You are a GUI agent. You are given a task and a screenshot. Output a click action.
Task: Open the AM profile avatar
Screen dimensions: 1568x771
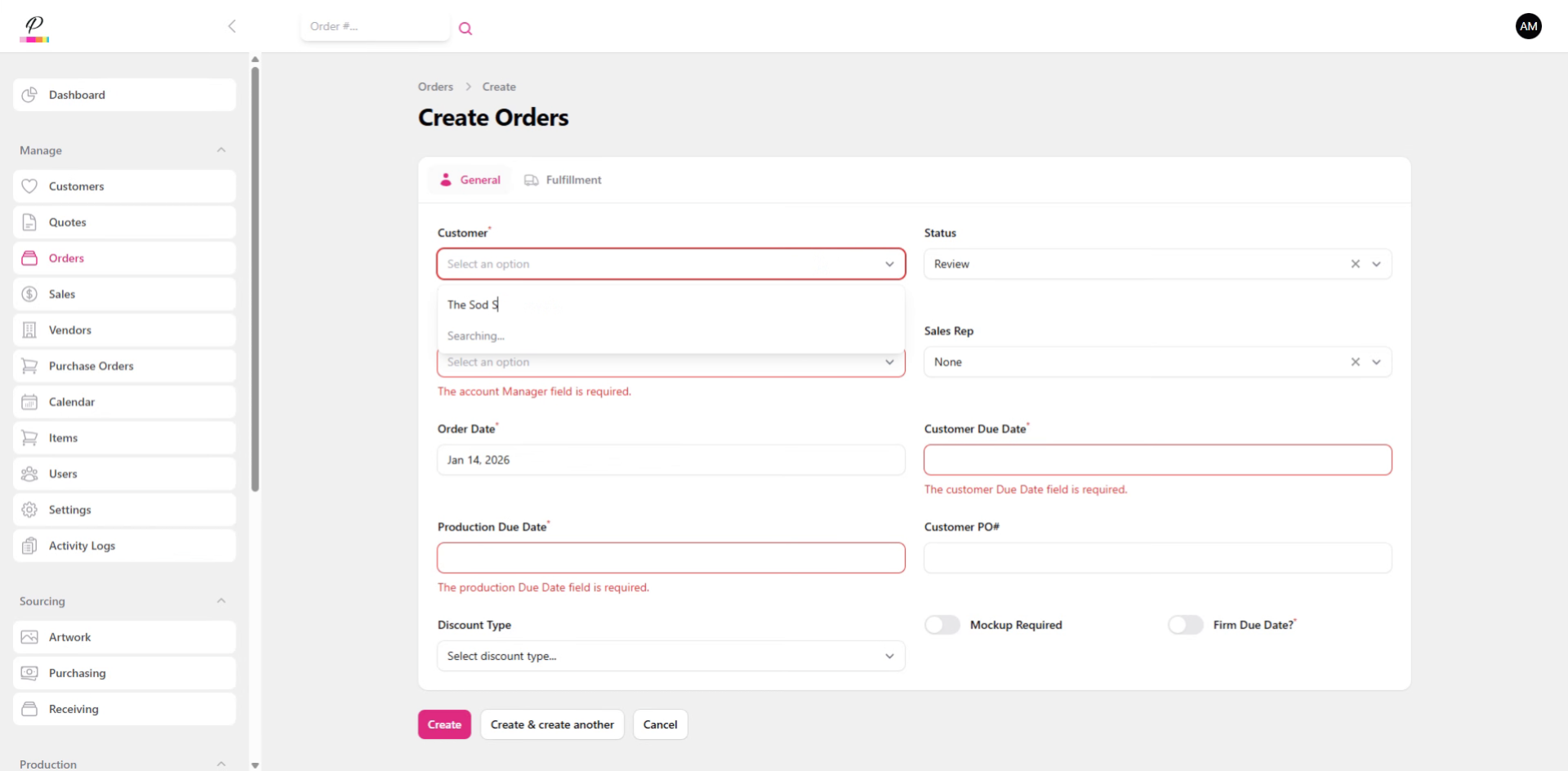click(x=1528, y=25)
